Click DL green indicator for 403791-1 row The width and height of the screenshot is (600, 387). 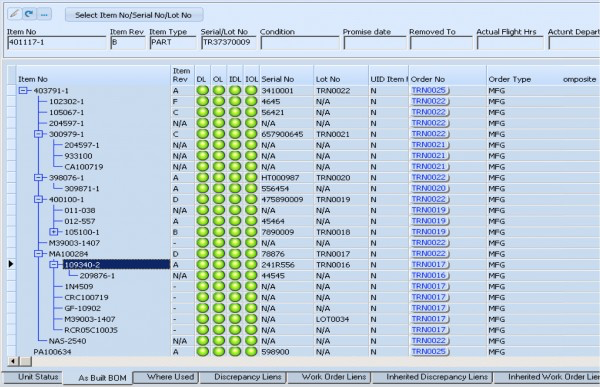(x=202, y=91)
